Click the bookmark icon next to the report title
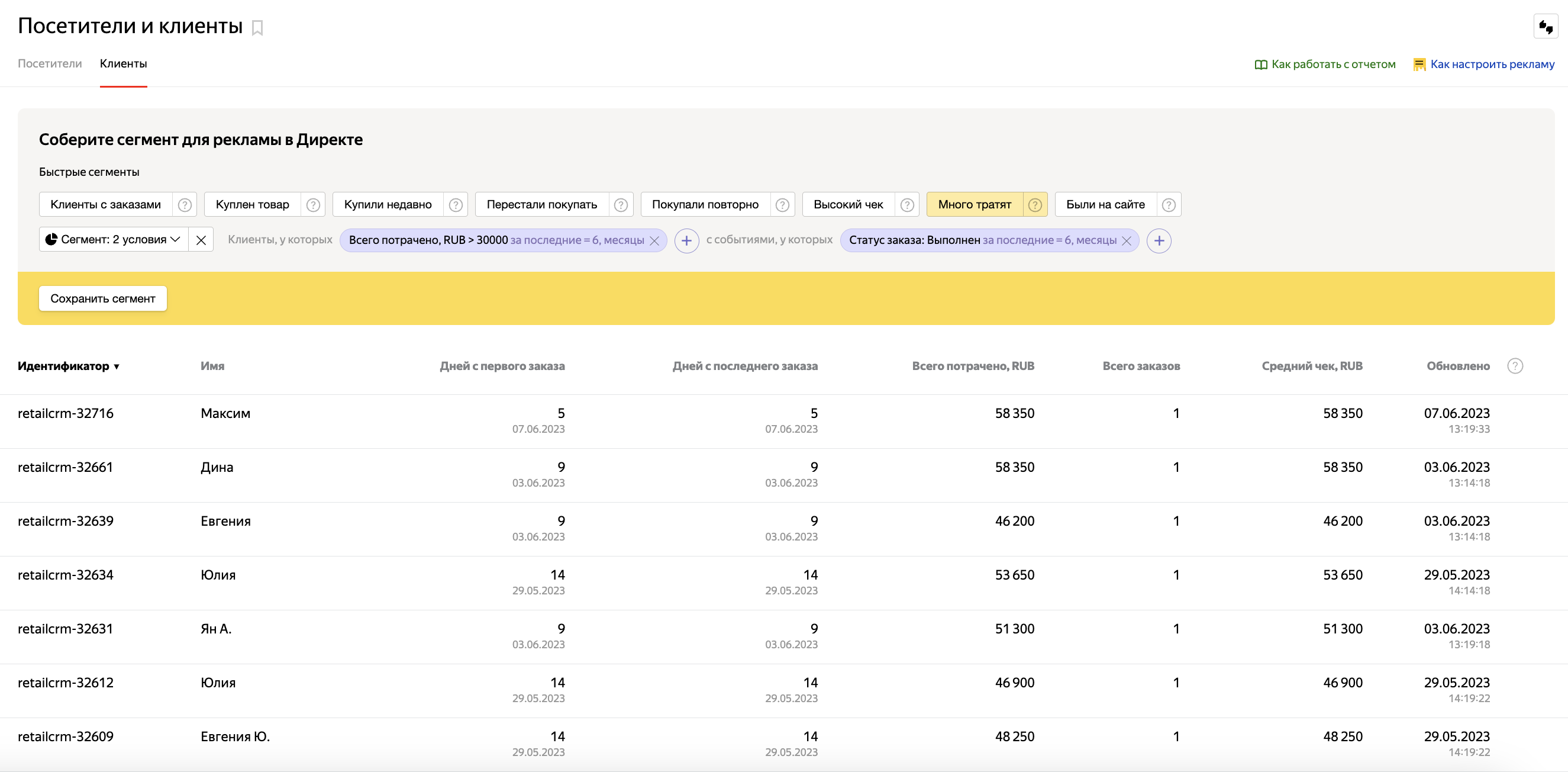This screenshot has height=772, width=1568. [257, 28]
